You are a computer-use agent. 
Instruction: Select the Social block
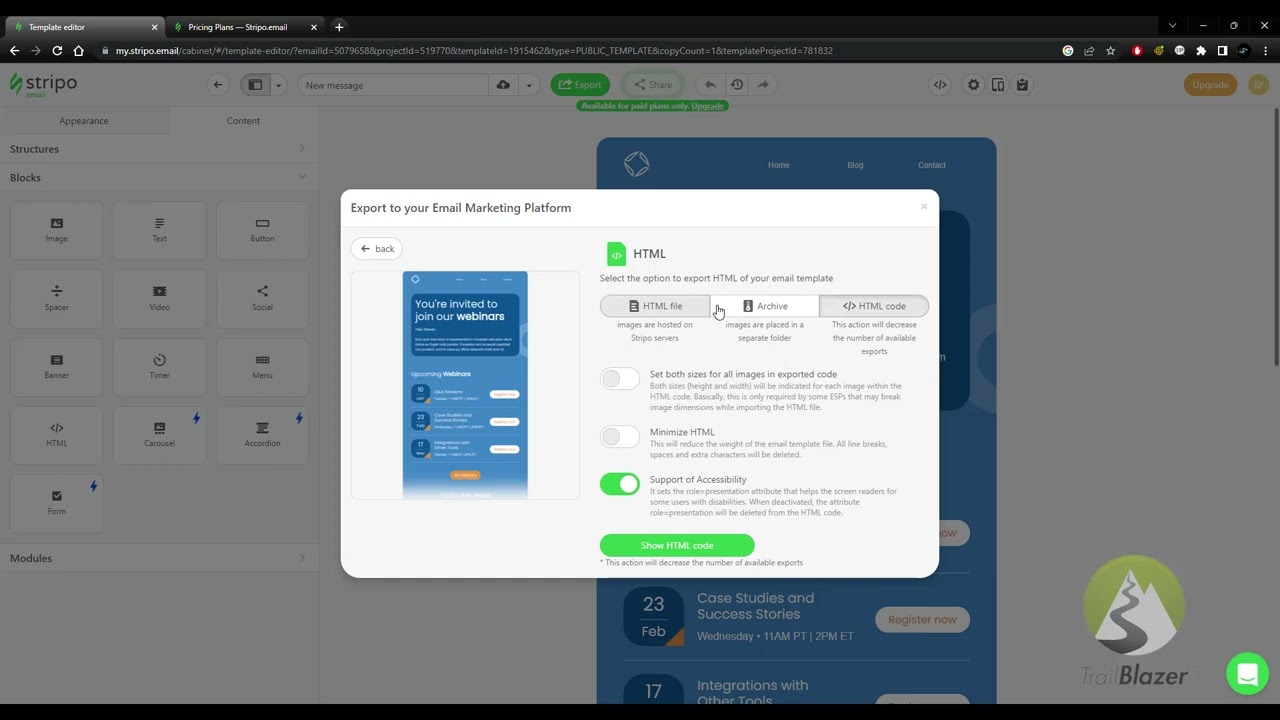click(262, 298)
